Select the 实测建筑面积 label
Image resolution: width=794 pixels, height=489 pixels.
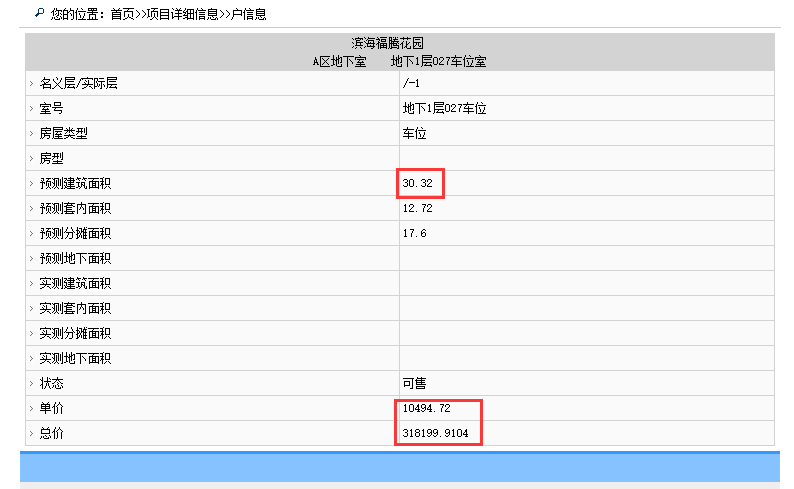75,283
